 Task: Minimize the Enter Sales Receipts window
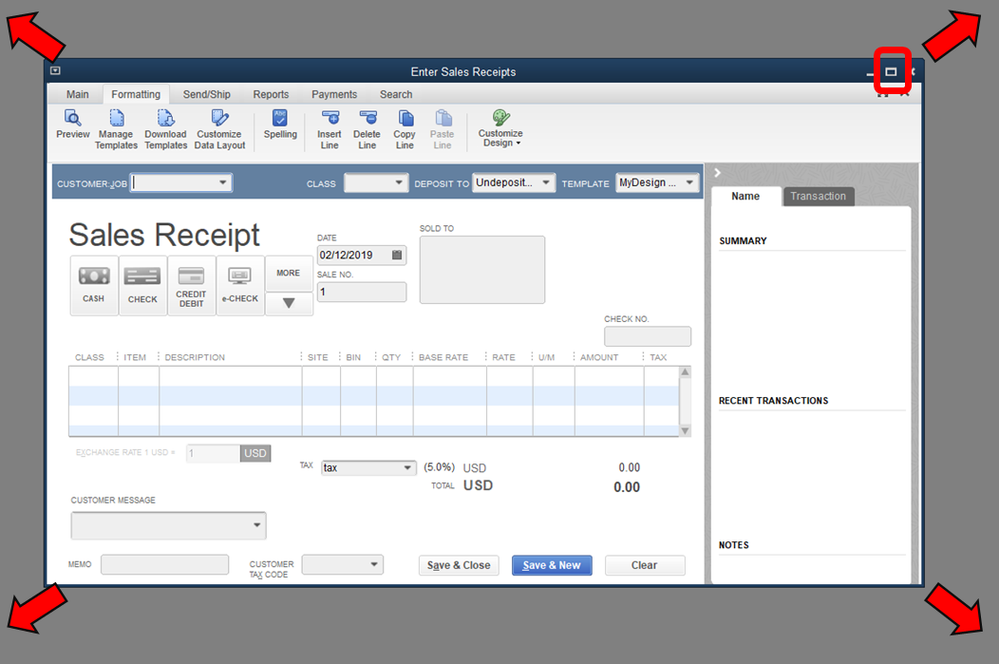click(870, 73)
